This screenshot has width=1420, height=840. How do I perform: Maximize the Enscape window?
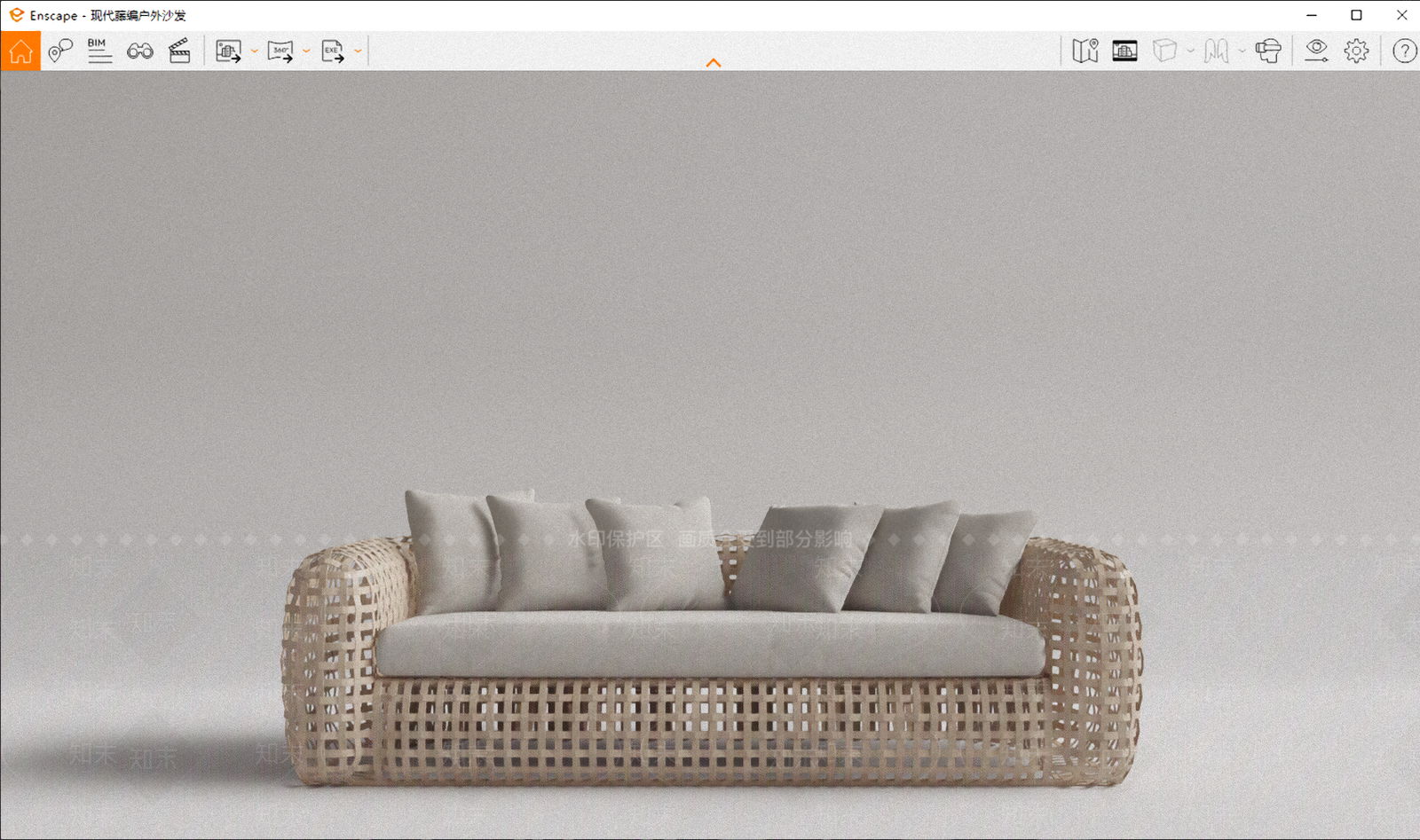pos(1356,15)
